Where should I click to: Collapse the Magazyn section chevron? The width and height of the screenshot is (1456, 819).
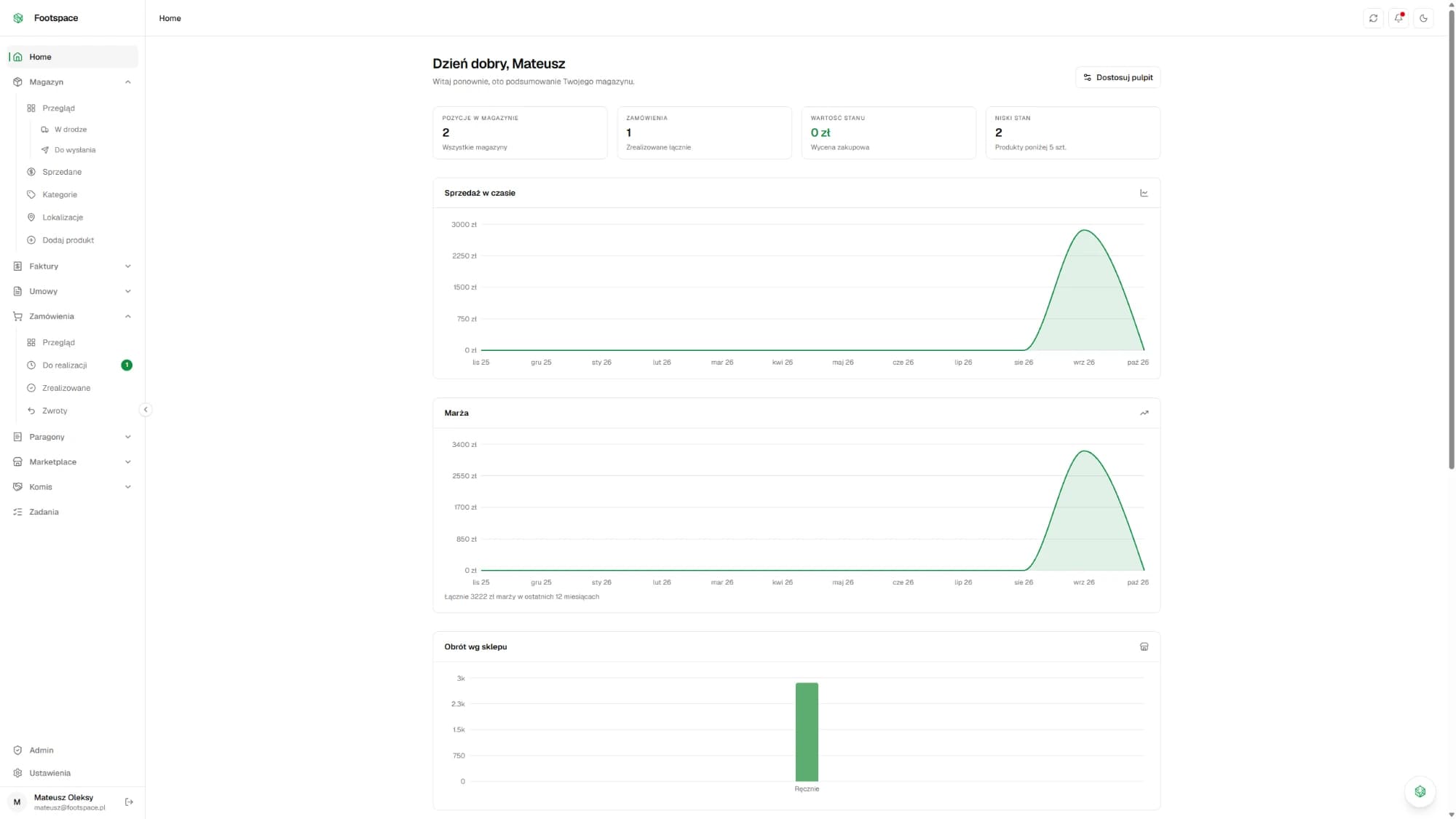coord(128,82)
